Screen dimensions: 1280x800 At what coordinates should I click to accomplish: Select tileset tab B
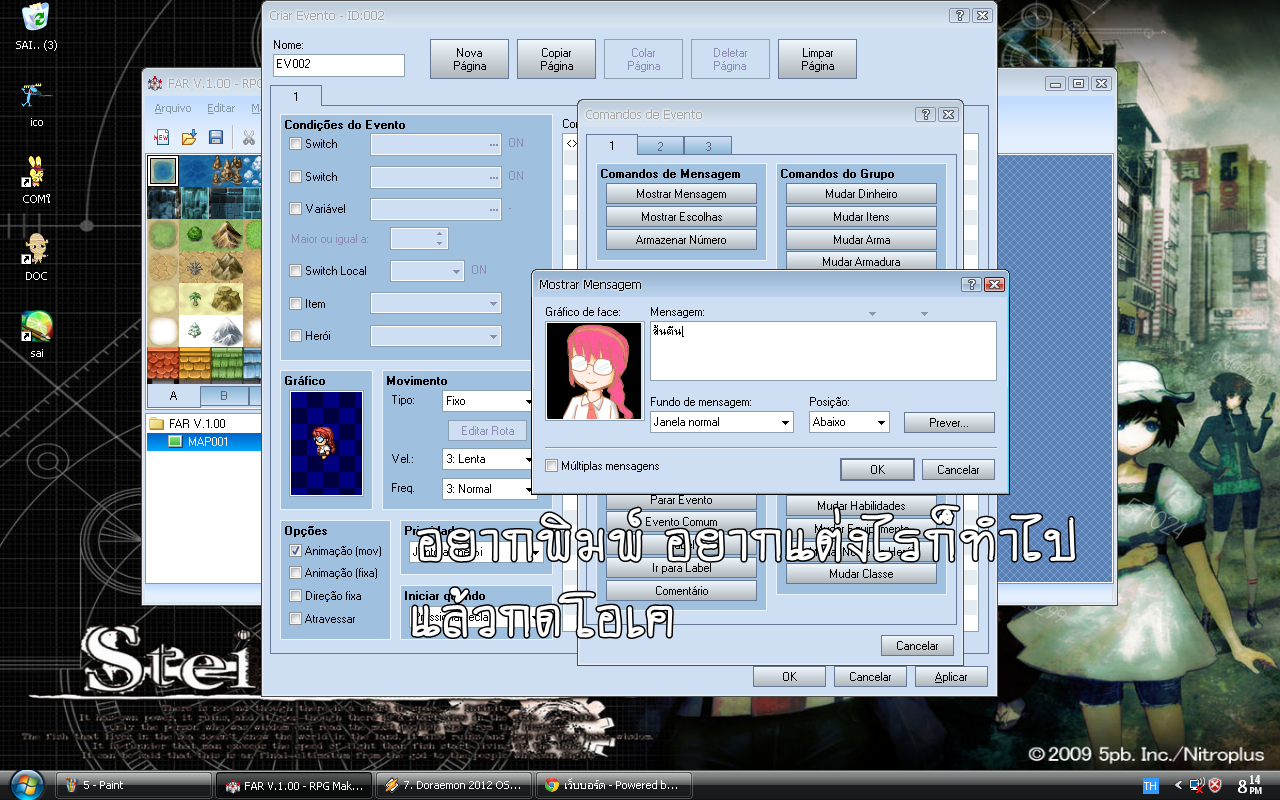(x=224, y=396)
